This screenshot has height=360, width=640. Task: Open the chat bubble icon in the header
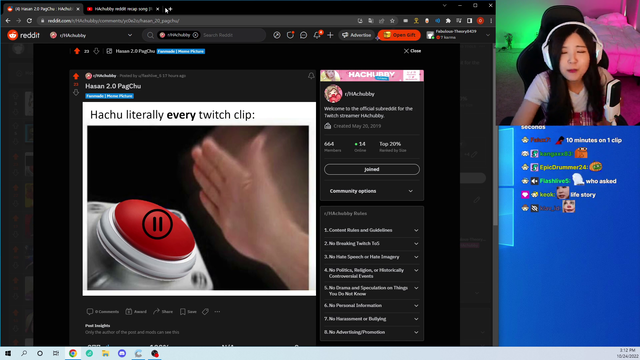pos(303,35)
